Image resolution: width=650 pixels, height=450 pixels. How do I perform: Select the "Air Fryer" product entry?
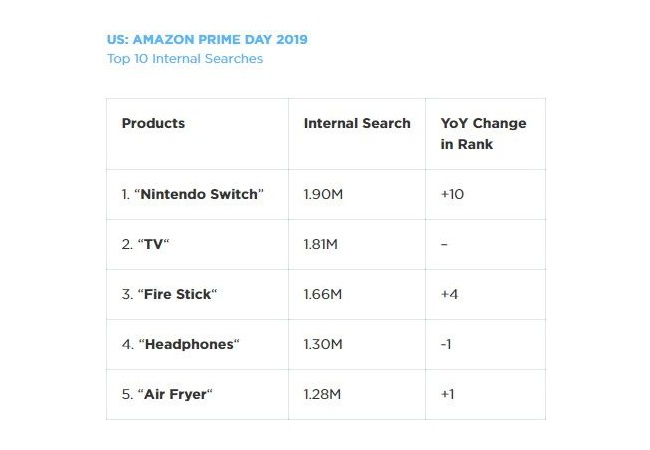coord(167,394)
